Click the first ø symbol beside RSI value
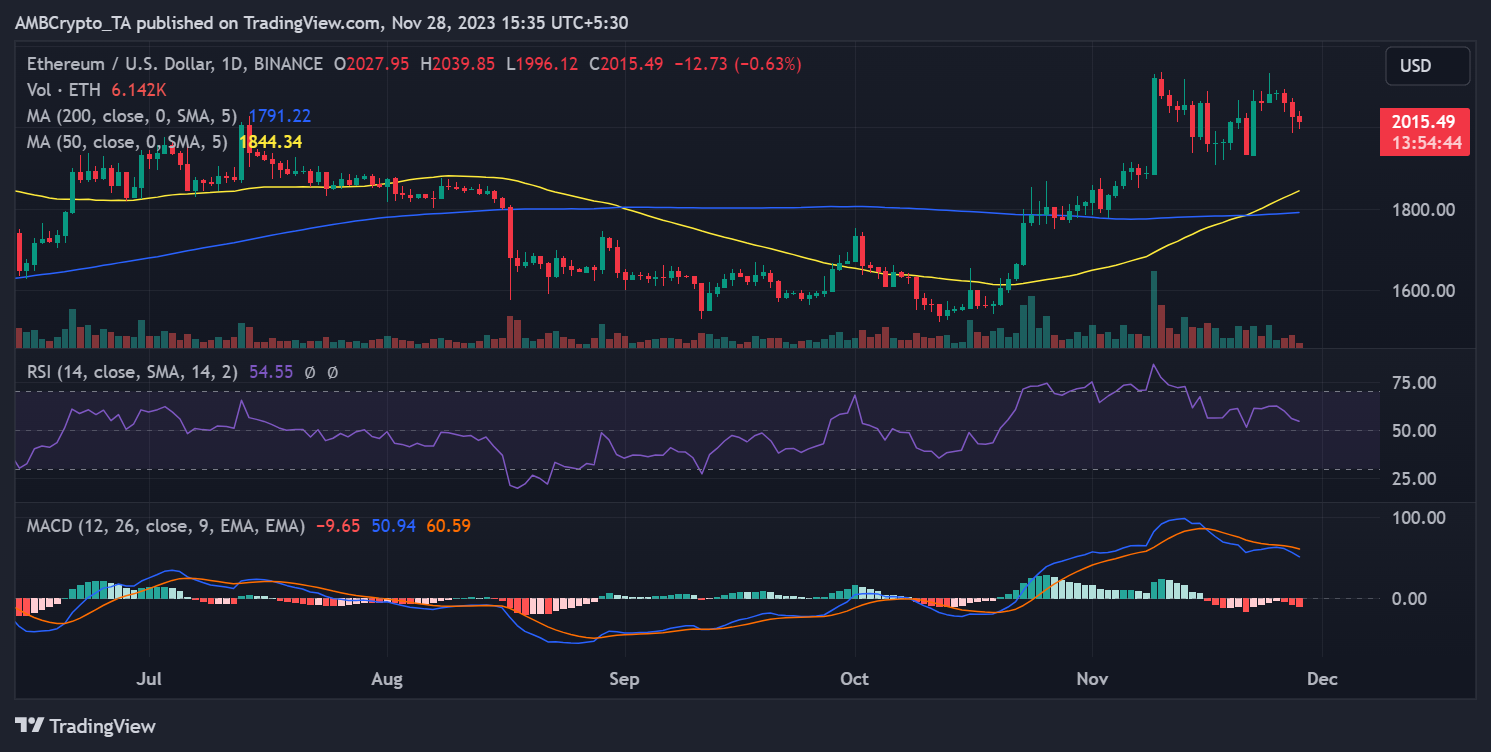This screenshot has width=1491, height=752. tap(310, 372)
